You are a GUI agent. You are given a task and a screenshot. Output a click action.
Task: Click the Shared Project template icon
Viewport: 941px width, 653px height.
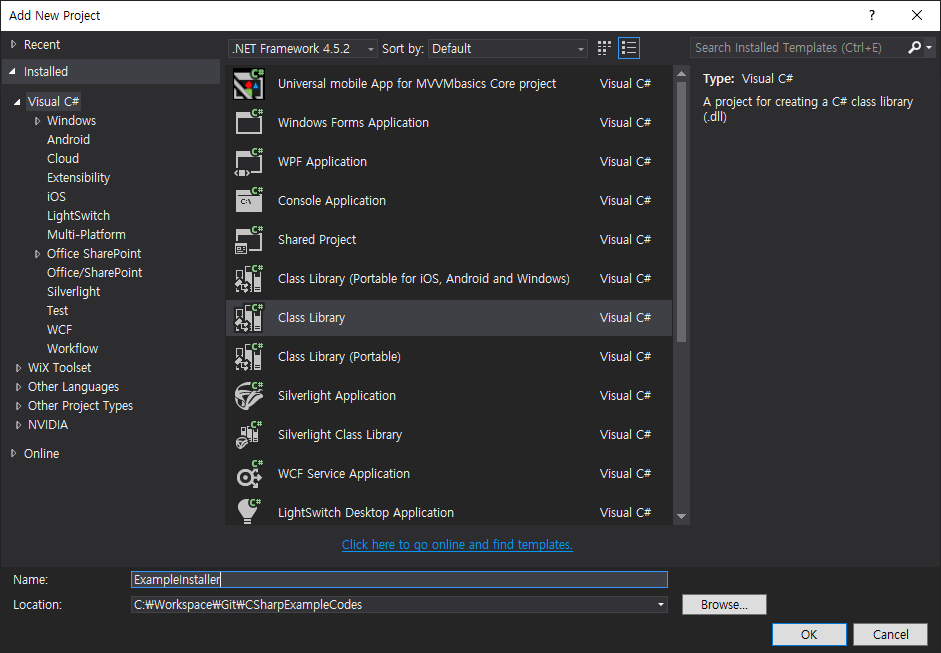(248, 239)
